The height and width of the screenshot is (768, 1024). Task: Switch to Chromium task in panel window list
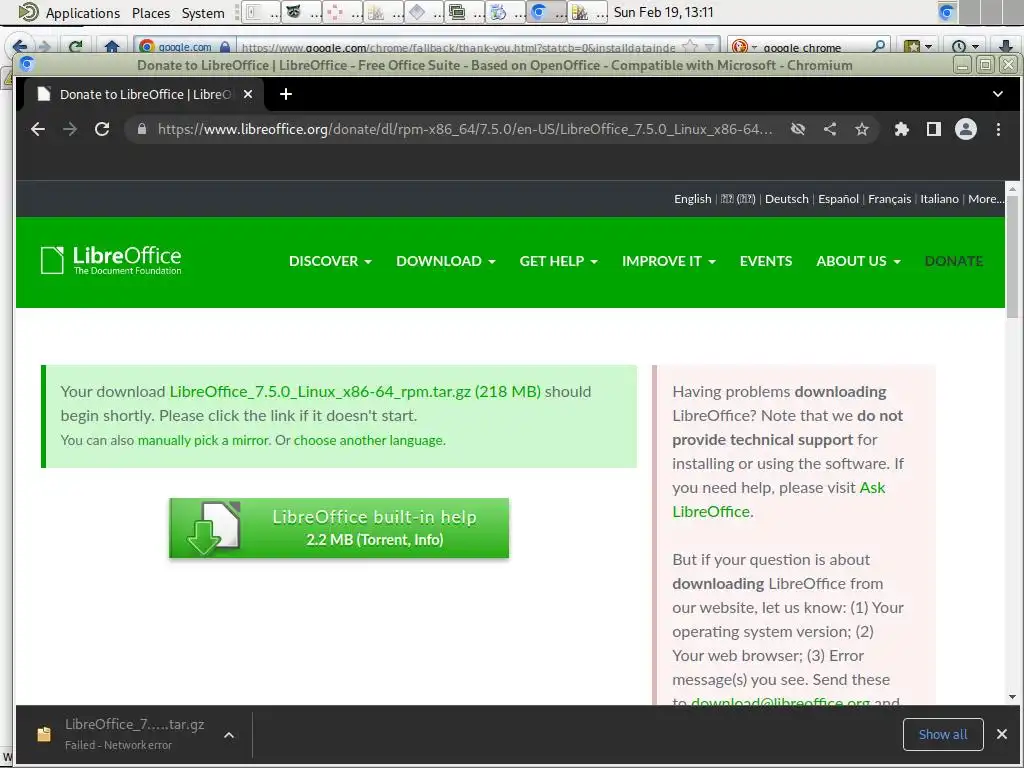[x=547, y=12]
